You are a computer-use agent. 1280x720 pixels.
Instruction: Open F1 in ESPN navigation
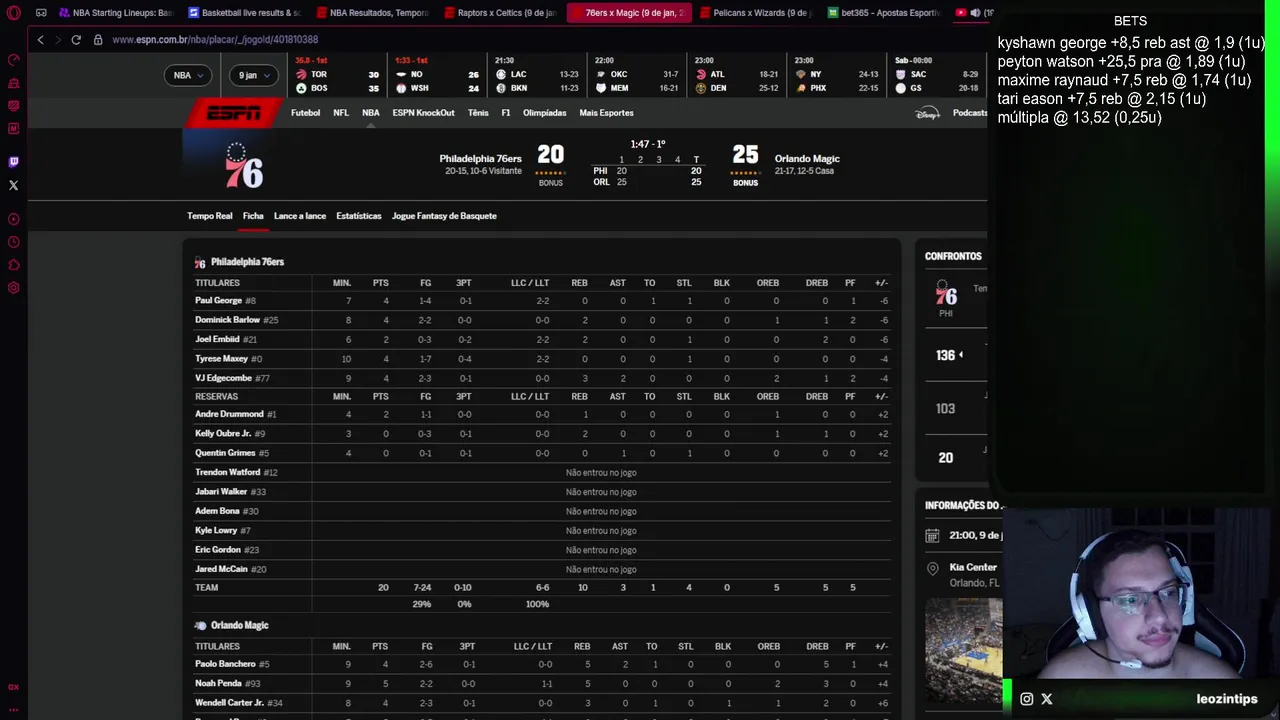pos(505,113)
